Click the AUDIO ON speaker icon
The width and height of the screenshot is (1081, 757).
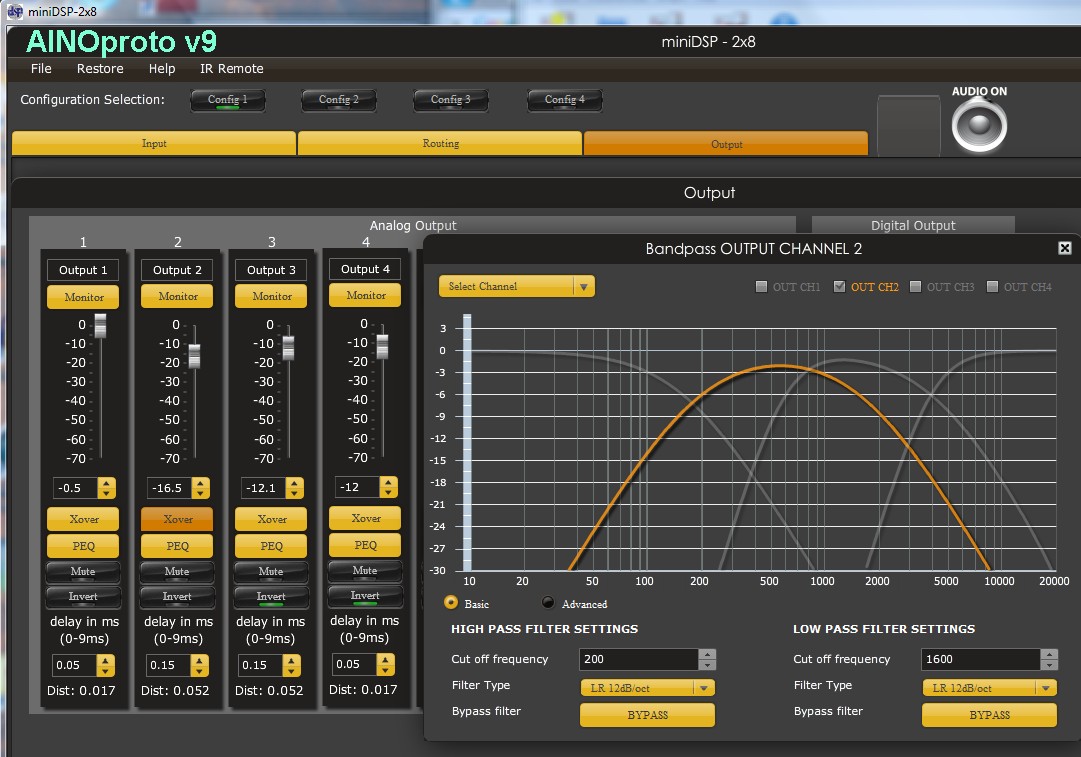979,125
